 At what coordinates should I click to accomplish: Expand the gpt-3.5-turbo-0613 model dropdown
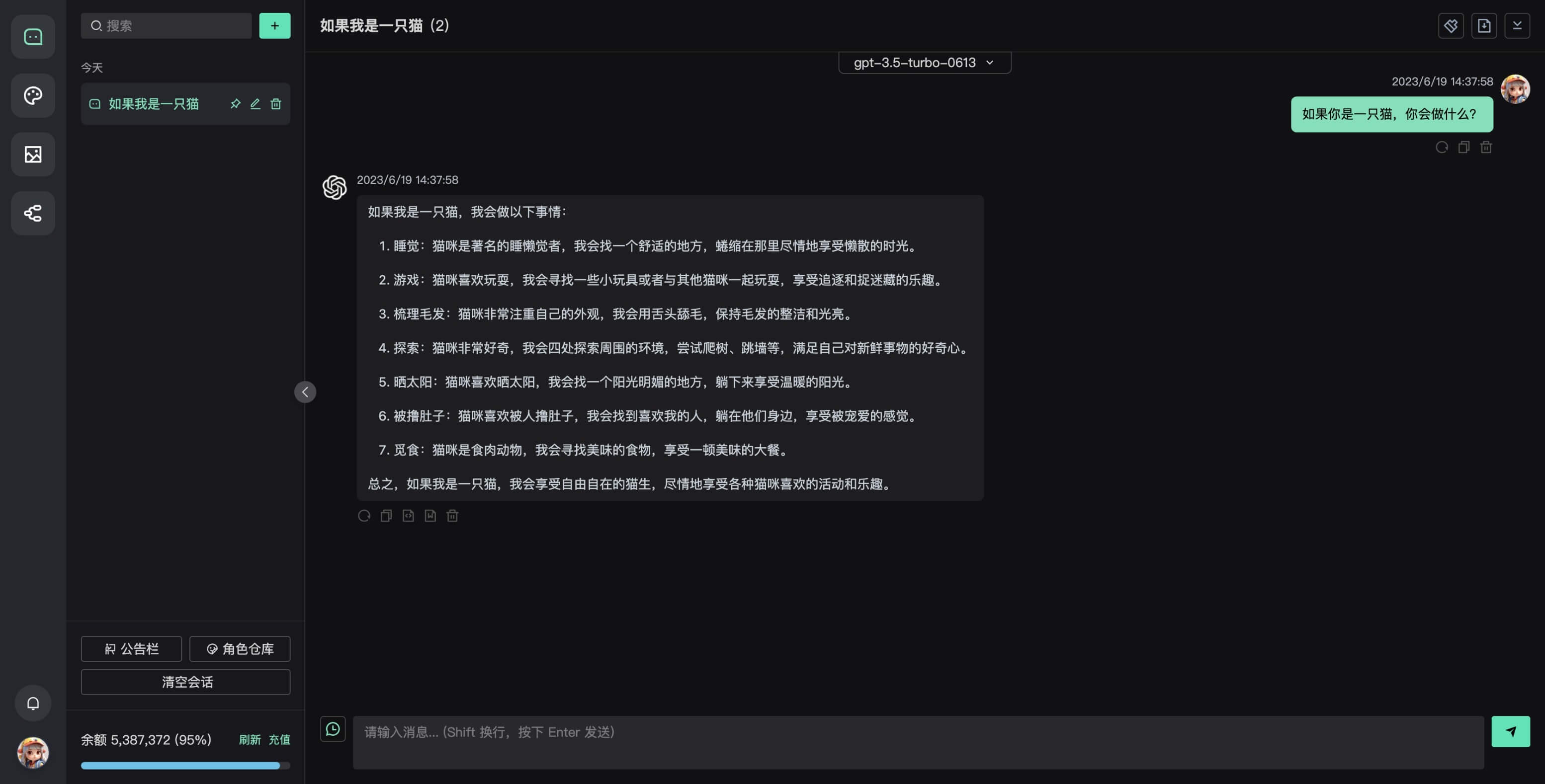(x=924, y=62)
